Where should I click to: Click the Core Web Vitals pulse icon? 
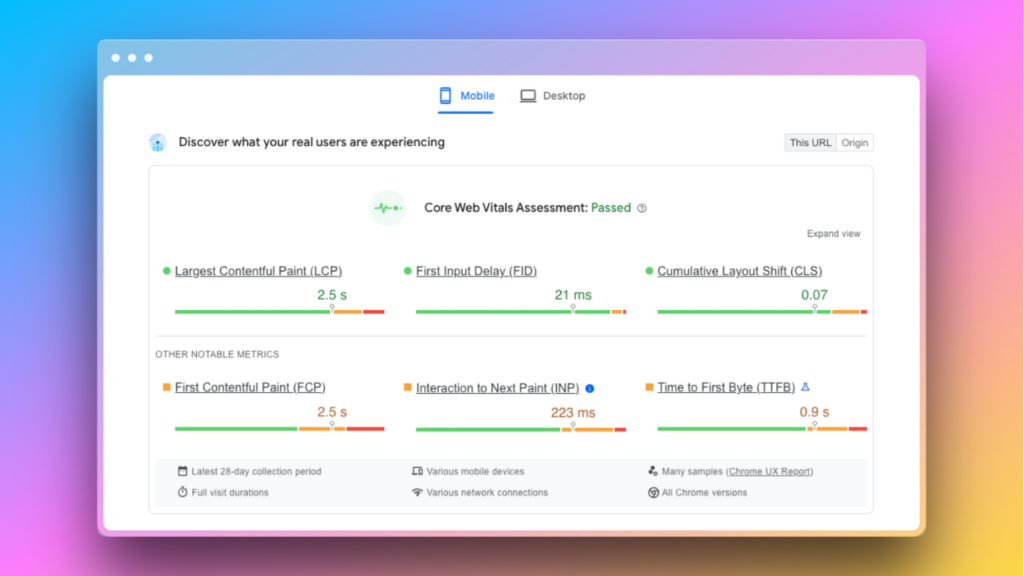pos(388,208)
